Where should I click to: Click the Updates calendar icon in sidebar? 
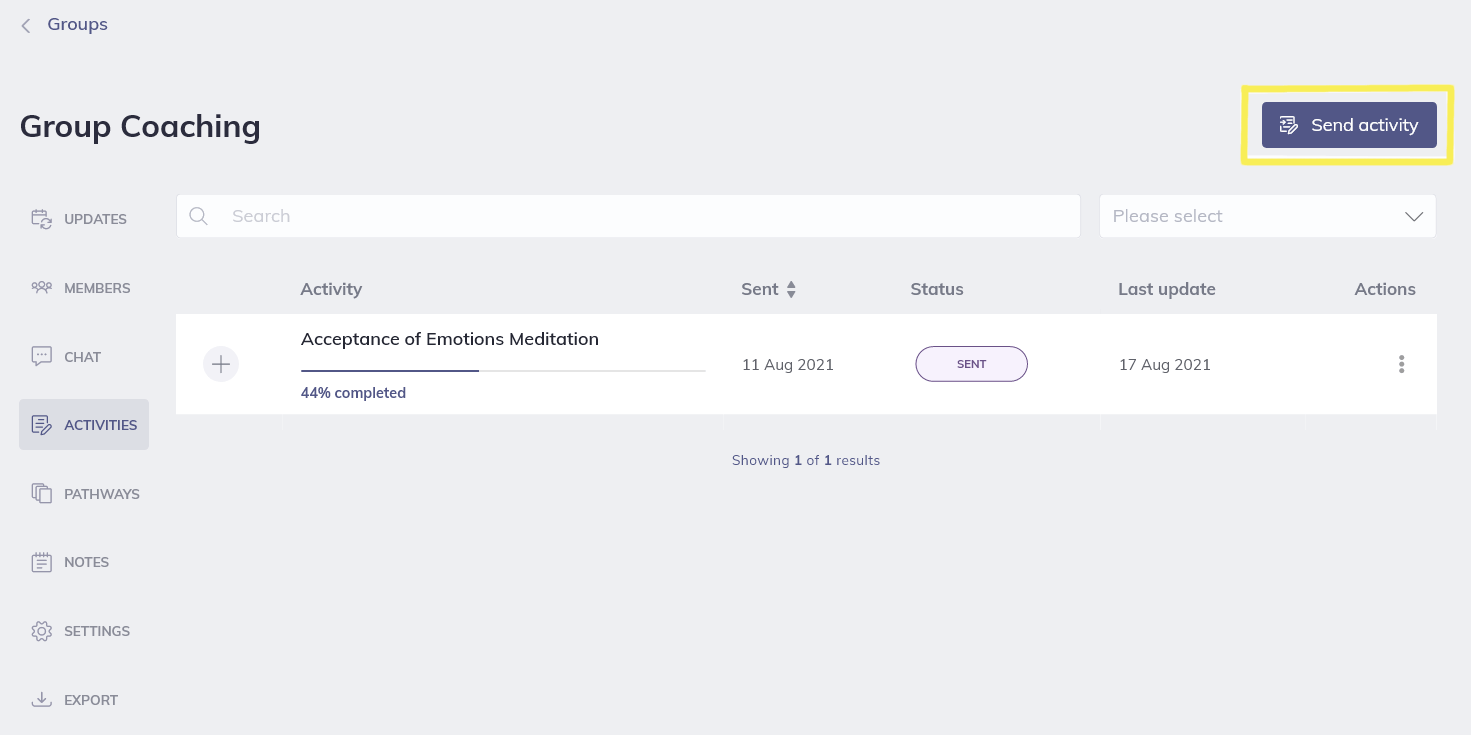(x=41, y=219)
